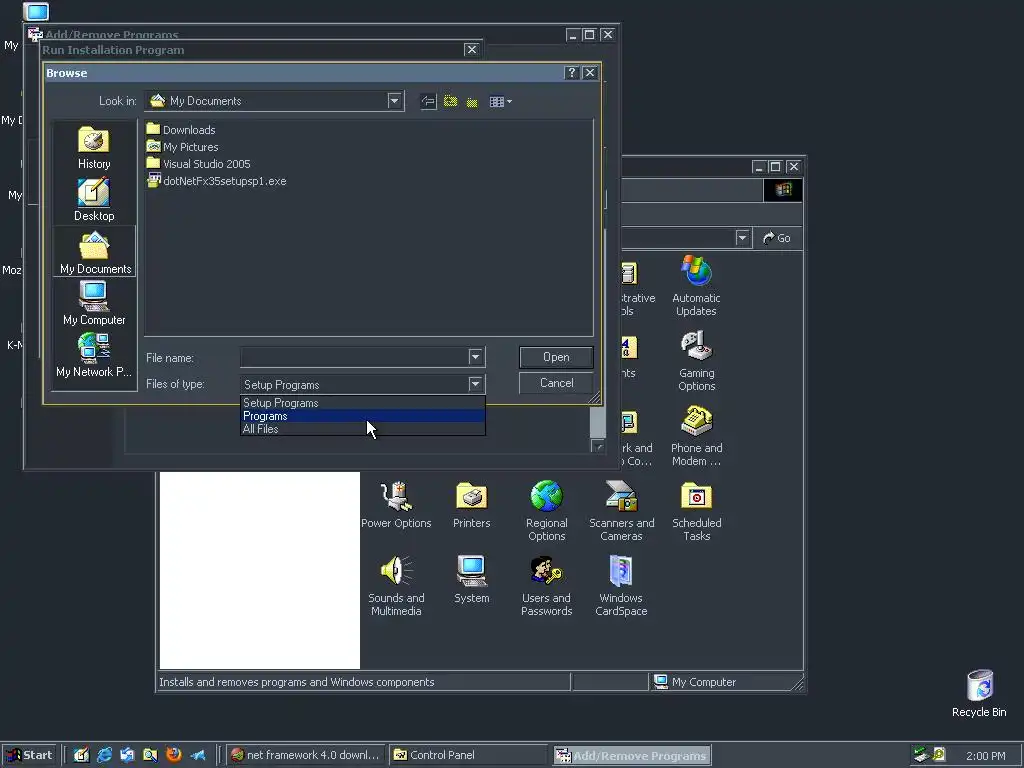Open View Menu icon in Browse toolbar
Image resolution: width=1024 pixels, height=768 pixels.
tap(500, 101)
